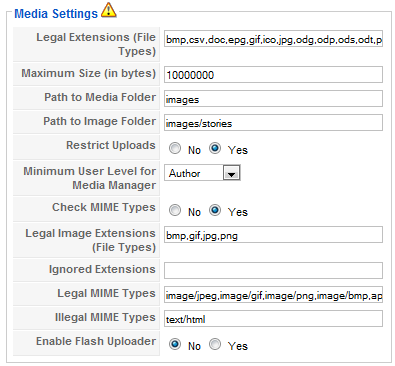Viewport: 395px width, 366px height.
Task: Select No for Restrict Uploads
Action: 175,148
